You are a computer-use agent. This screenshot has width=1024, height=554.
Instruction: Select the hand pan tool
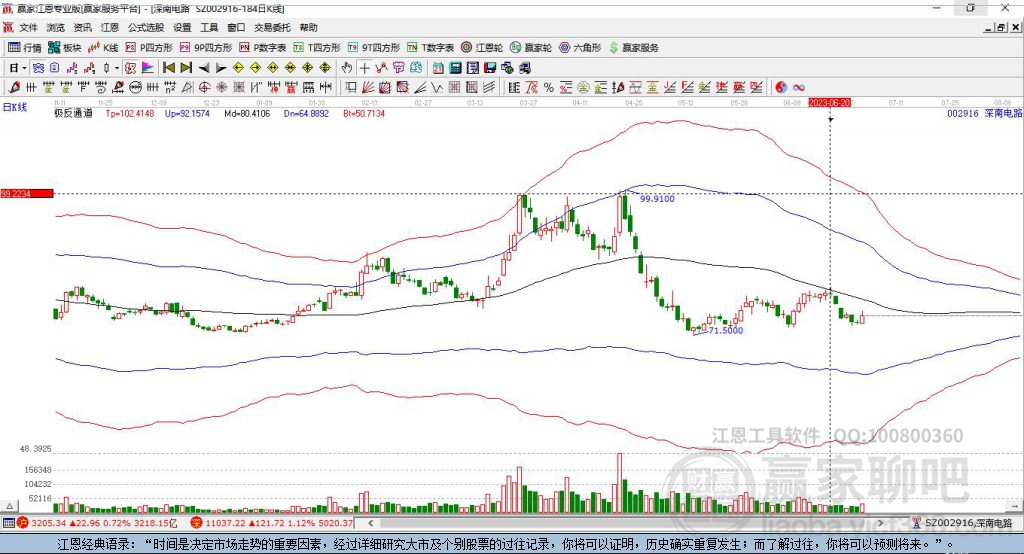coord(347,68)
